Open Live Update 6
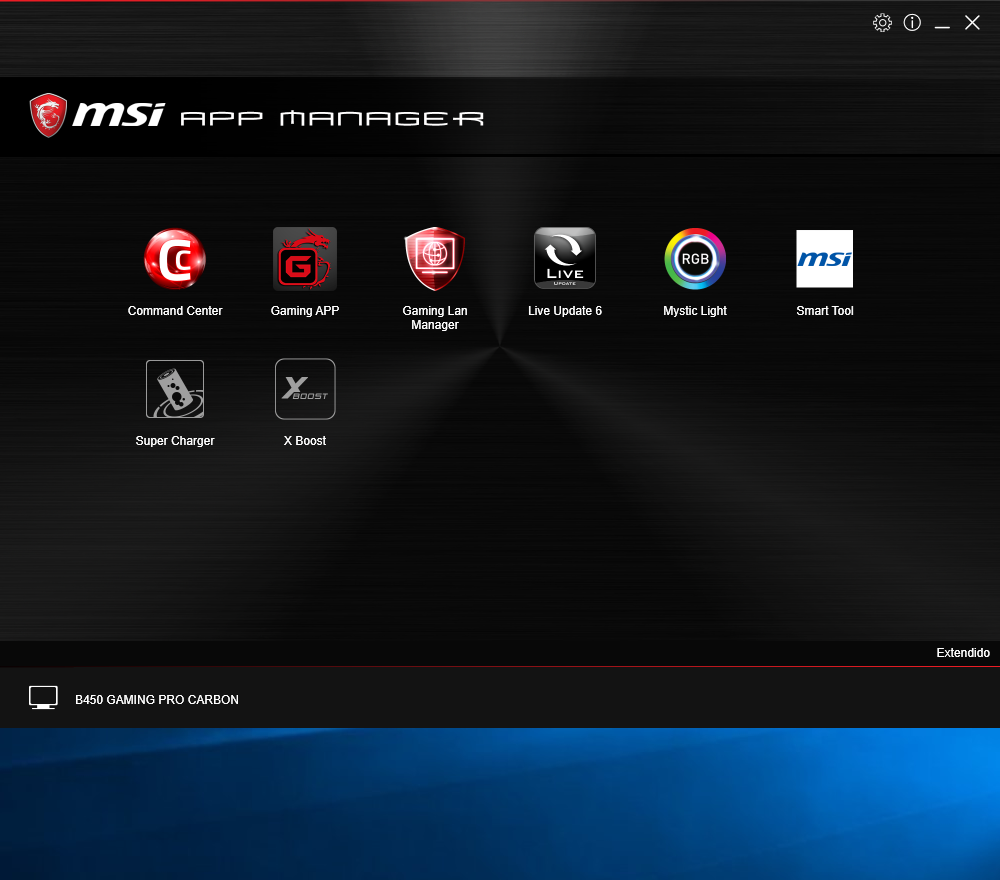Screen dimensions: 1000x880 [x=565, y=258]
